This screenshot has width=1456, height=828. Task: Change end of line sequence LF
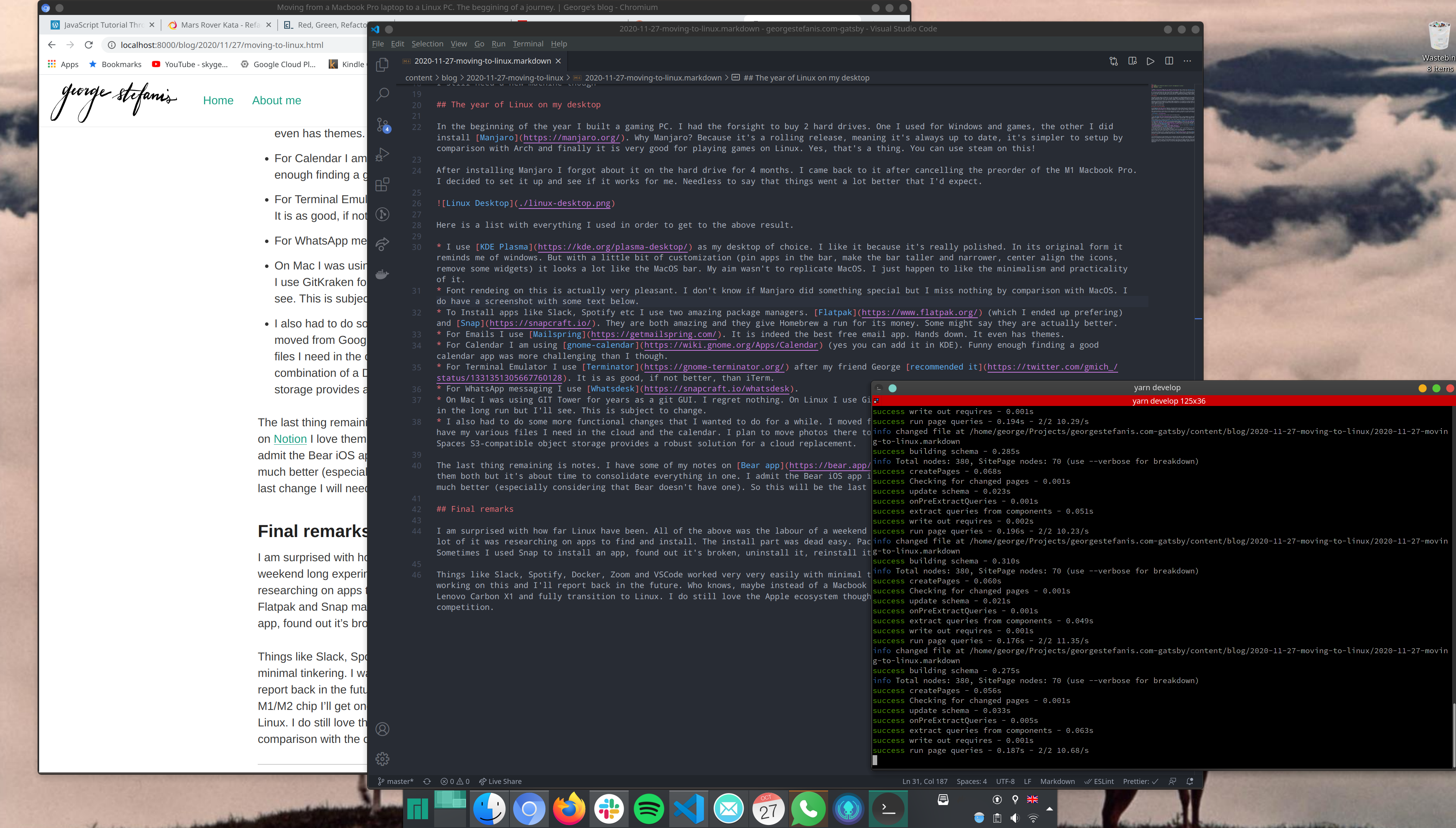1028,781
